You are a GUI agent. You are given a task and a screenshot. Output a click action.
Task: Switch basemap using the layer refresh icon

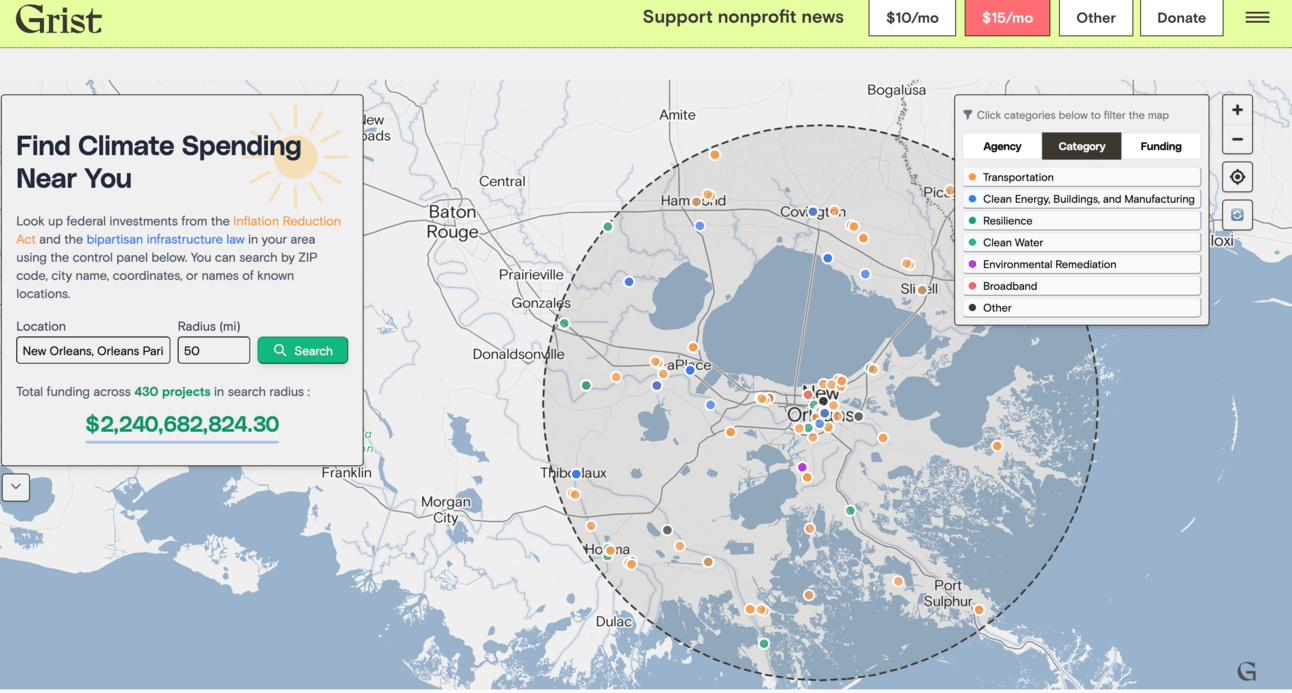click(x=1237, y=214)
